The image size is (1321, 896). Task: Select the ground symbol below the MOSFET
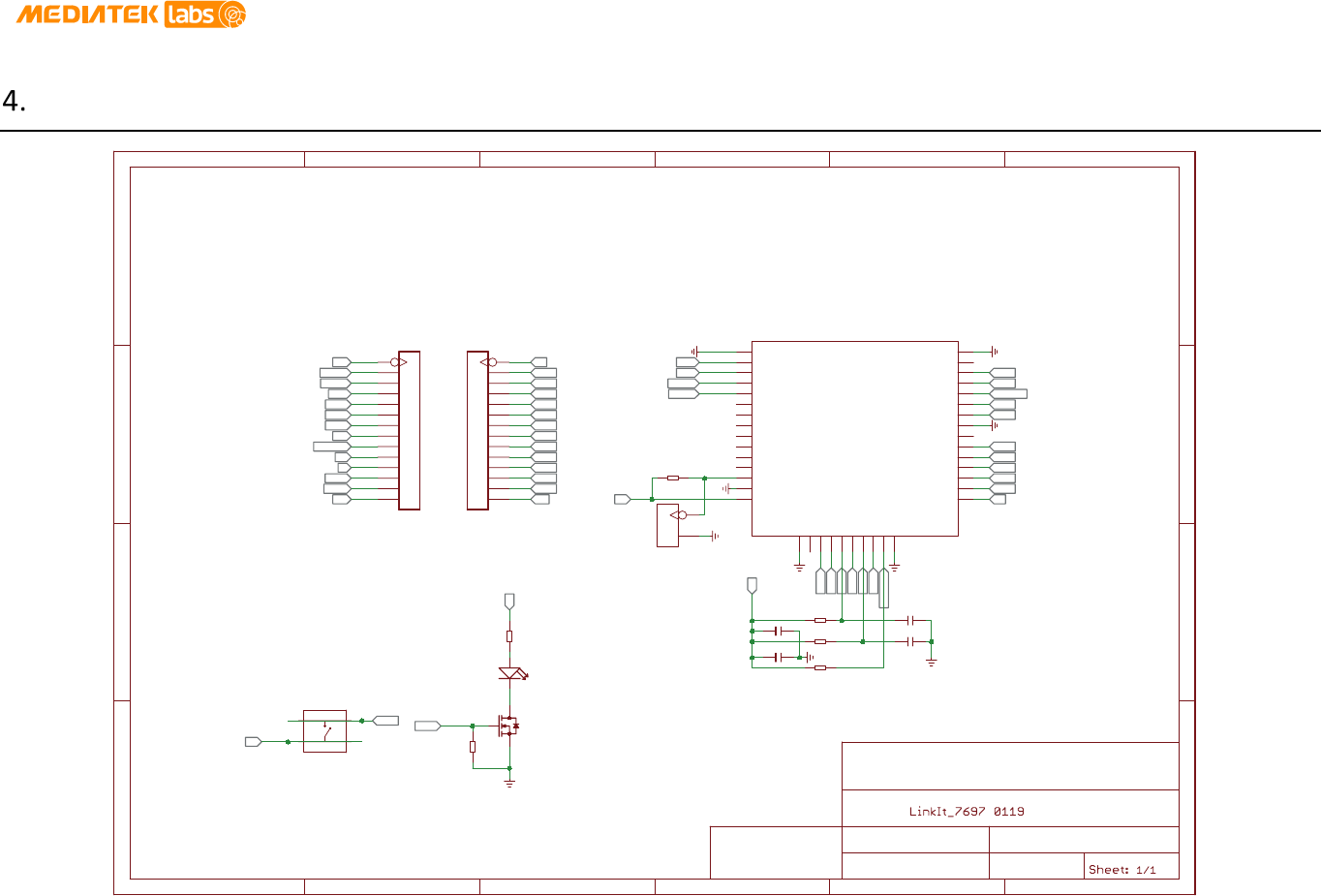click(509, 781)
